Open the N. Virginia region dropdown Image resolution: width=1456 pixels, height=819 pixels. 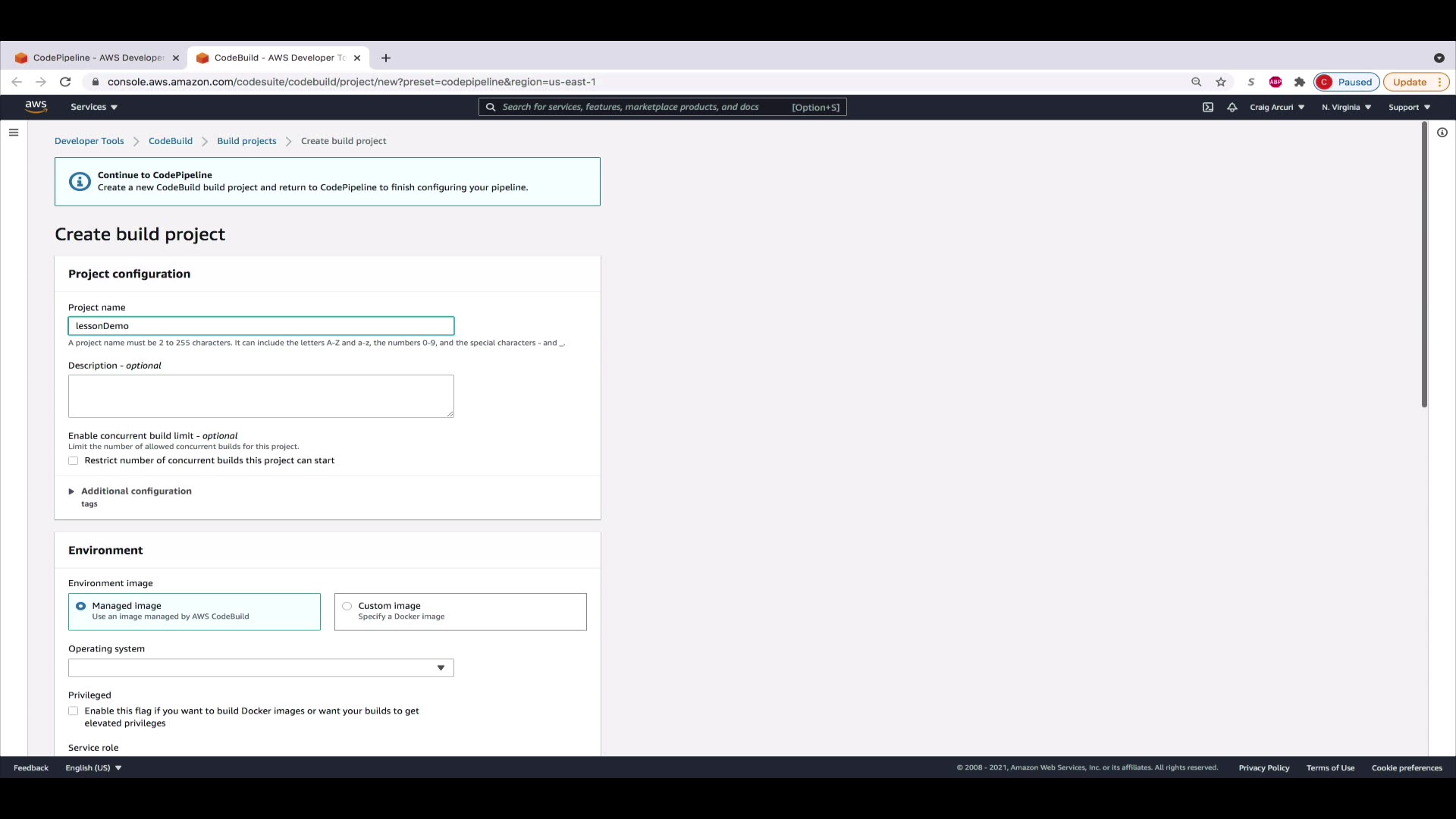(x=1346, y=107)
